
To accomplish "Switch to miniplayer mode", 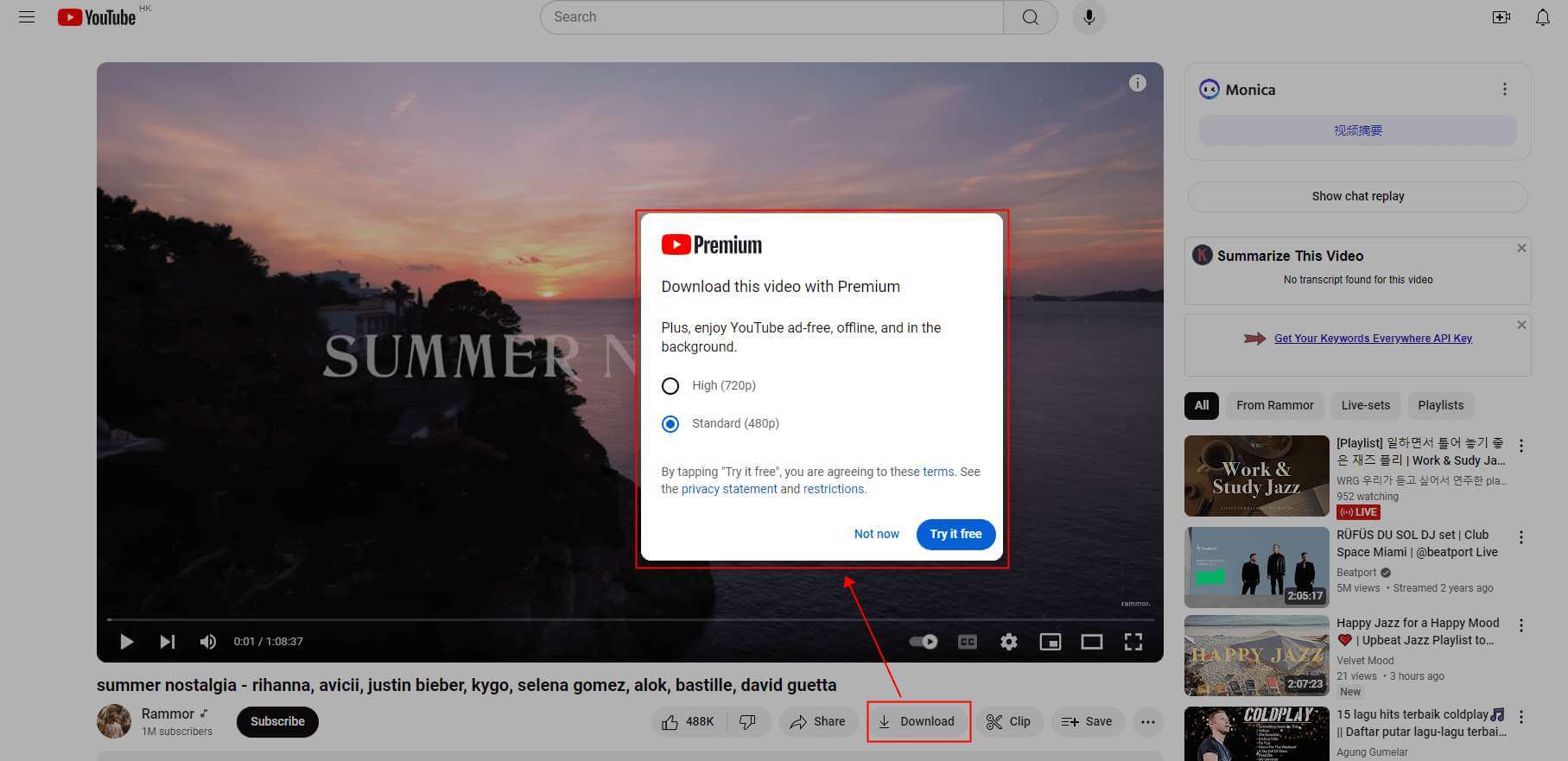I will [x=1050, y=642].
